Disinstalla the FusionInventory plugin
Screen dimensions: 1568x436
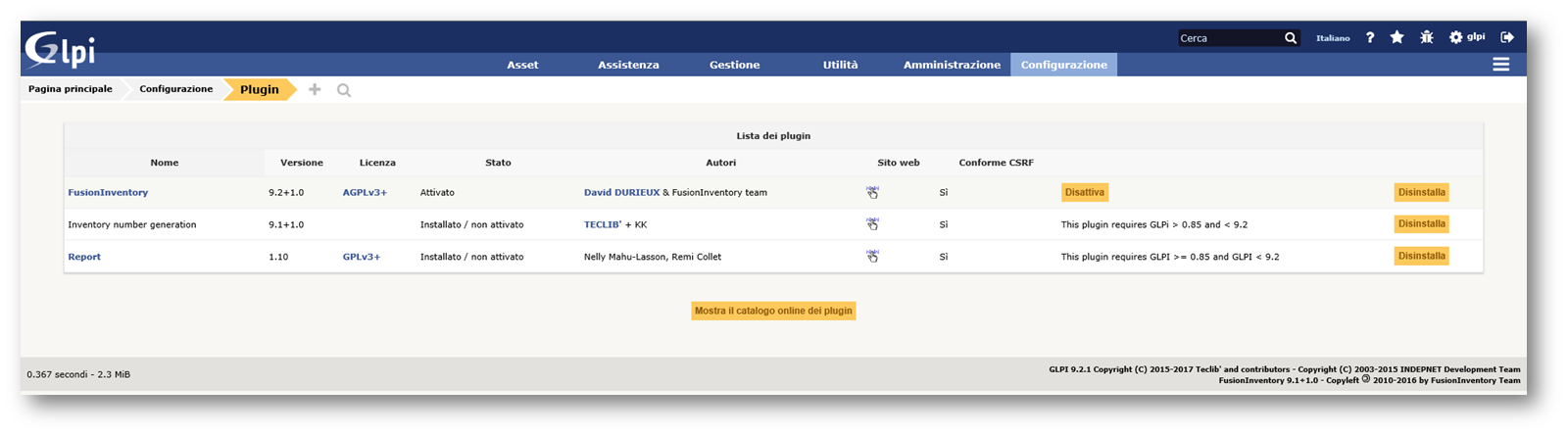(1421, 192)
